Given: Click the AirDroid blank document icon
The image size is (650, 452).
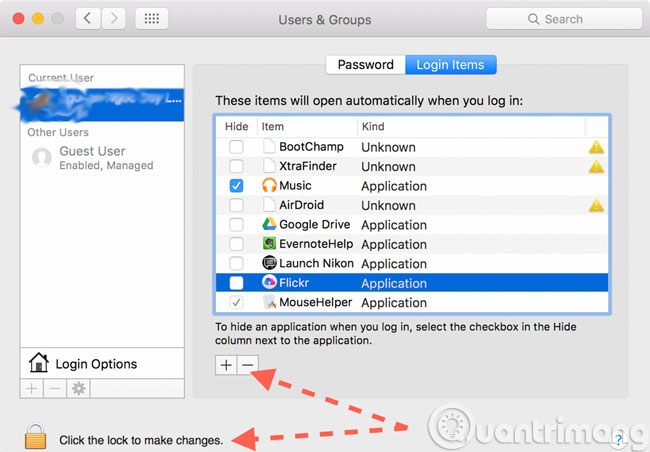Looking at the screenshot, I should [269, 205].
